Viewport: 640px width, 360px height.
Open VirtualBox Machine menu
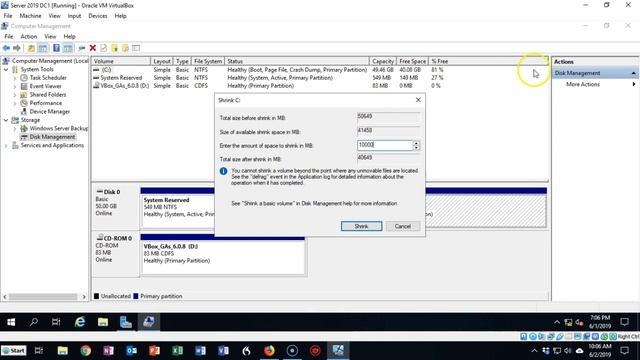click(x=30, y=16)
